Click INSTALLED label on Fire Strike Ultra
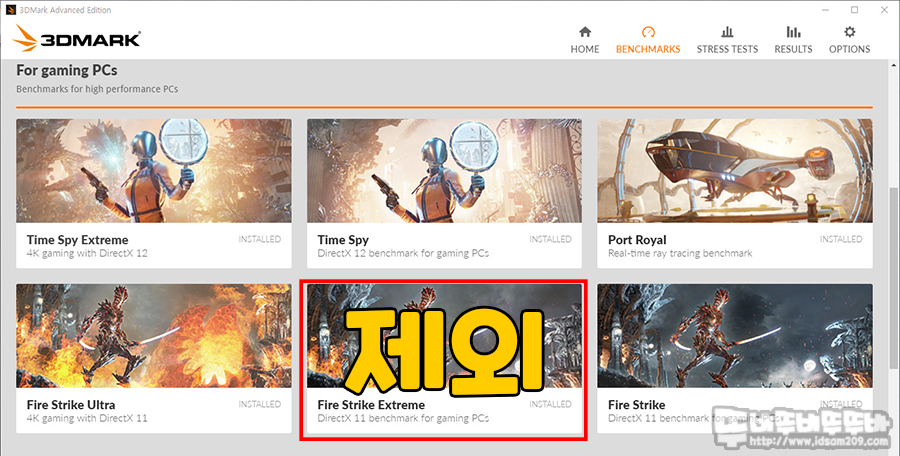900x456 pixels. tap(260, 404)
